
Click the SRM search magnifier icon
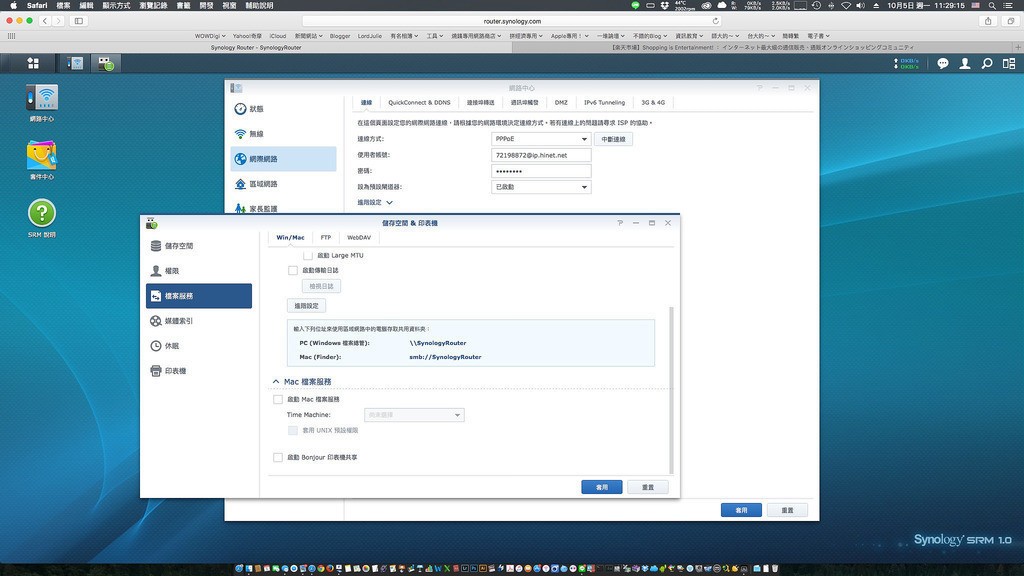[x=987, y=63]
